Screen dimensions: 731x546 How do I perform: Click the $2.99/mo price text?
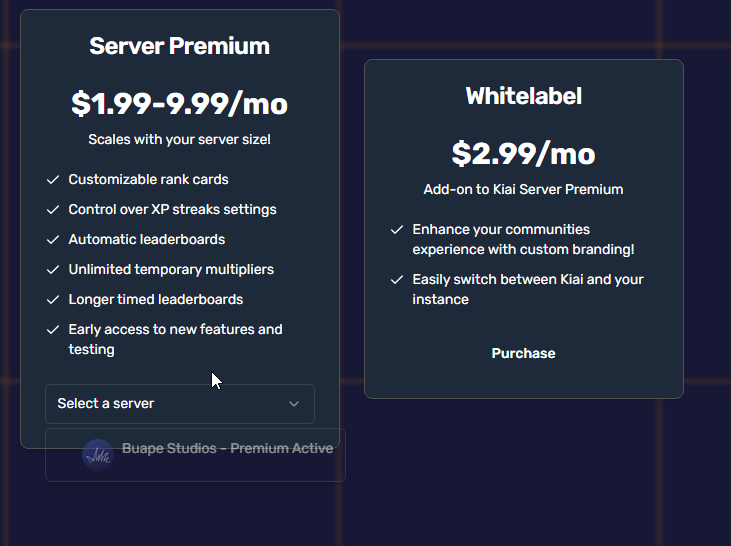[524, 153]
